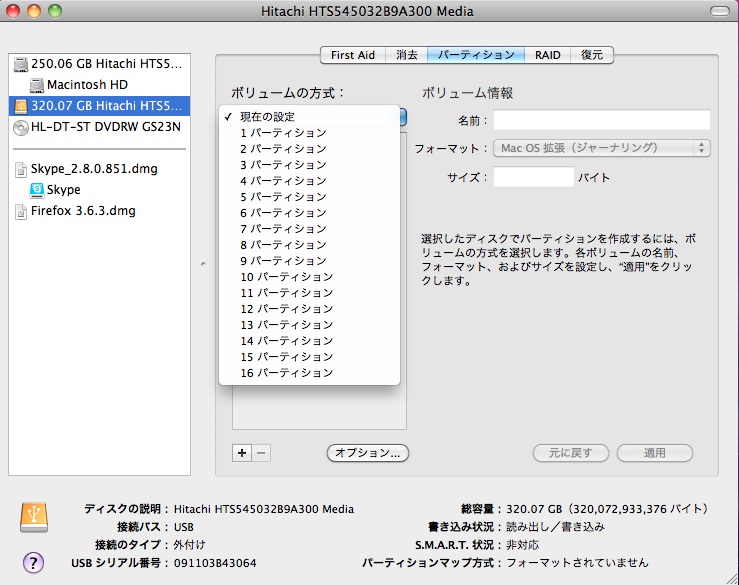
Task: Click the Macintosh HD volume icon
Action: click(37, 85)
